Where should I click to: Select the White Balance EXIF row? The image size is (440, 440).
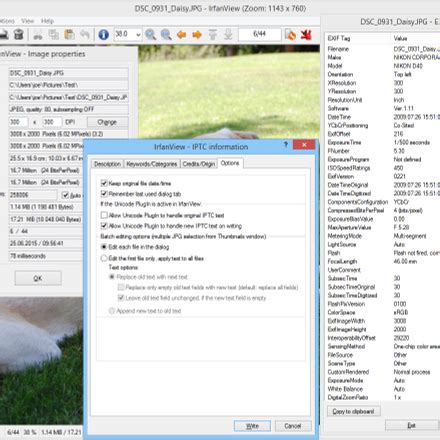tap(382, 389)
